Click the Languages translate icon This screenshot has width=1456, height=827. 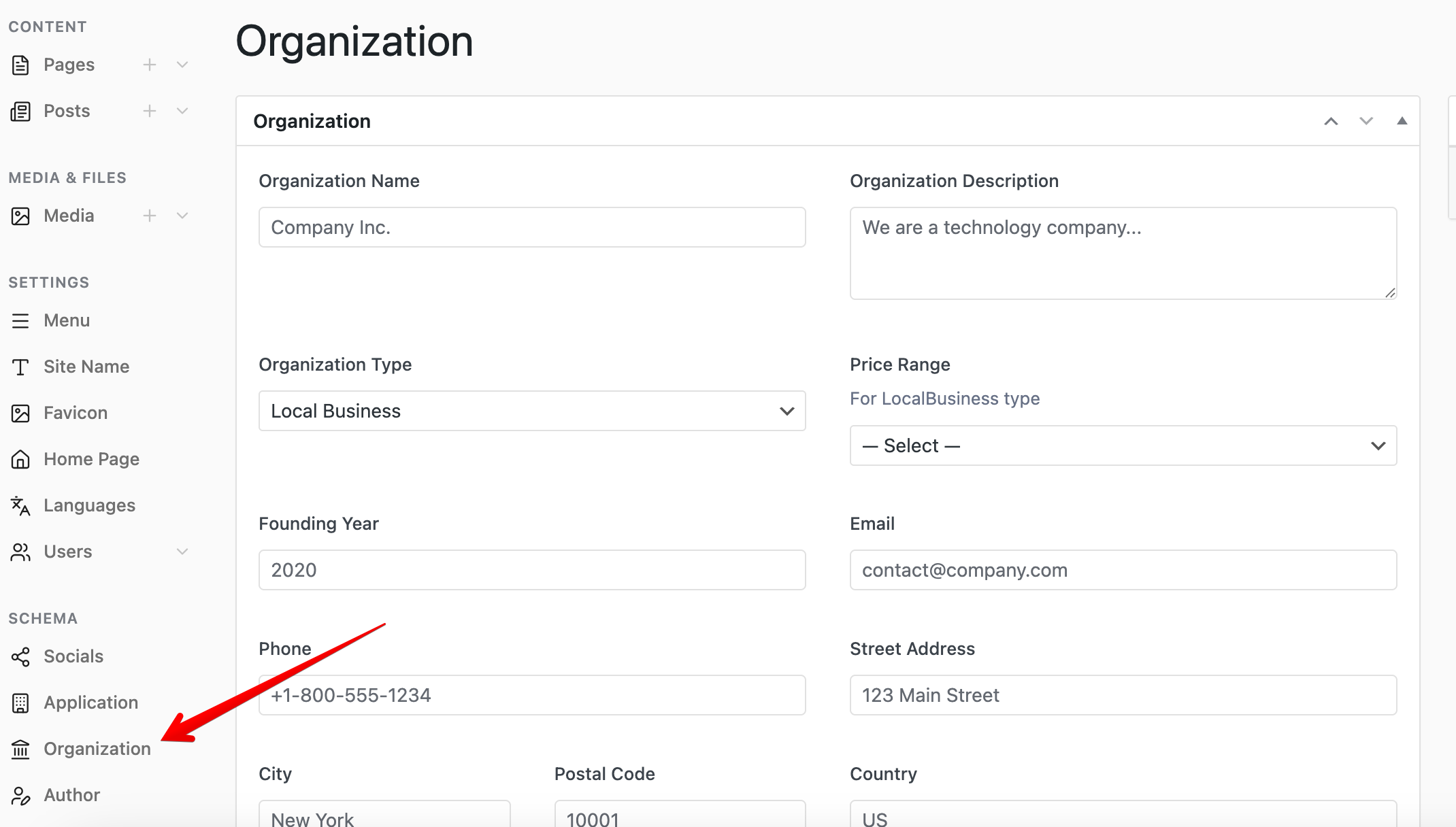(x=20, y=505)
